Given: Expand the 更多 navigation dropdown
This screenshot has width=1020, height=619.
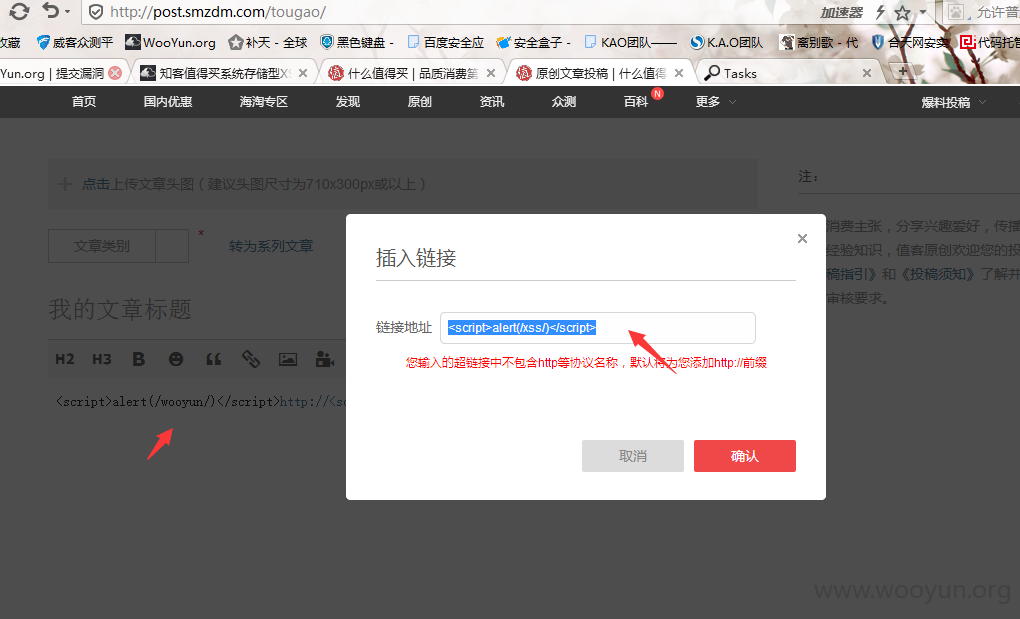Looking at the screenshot, I should 715,101.
